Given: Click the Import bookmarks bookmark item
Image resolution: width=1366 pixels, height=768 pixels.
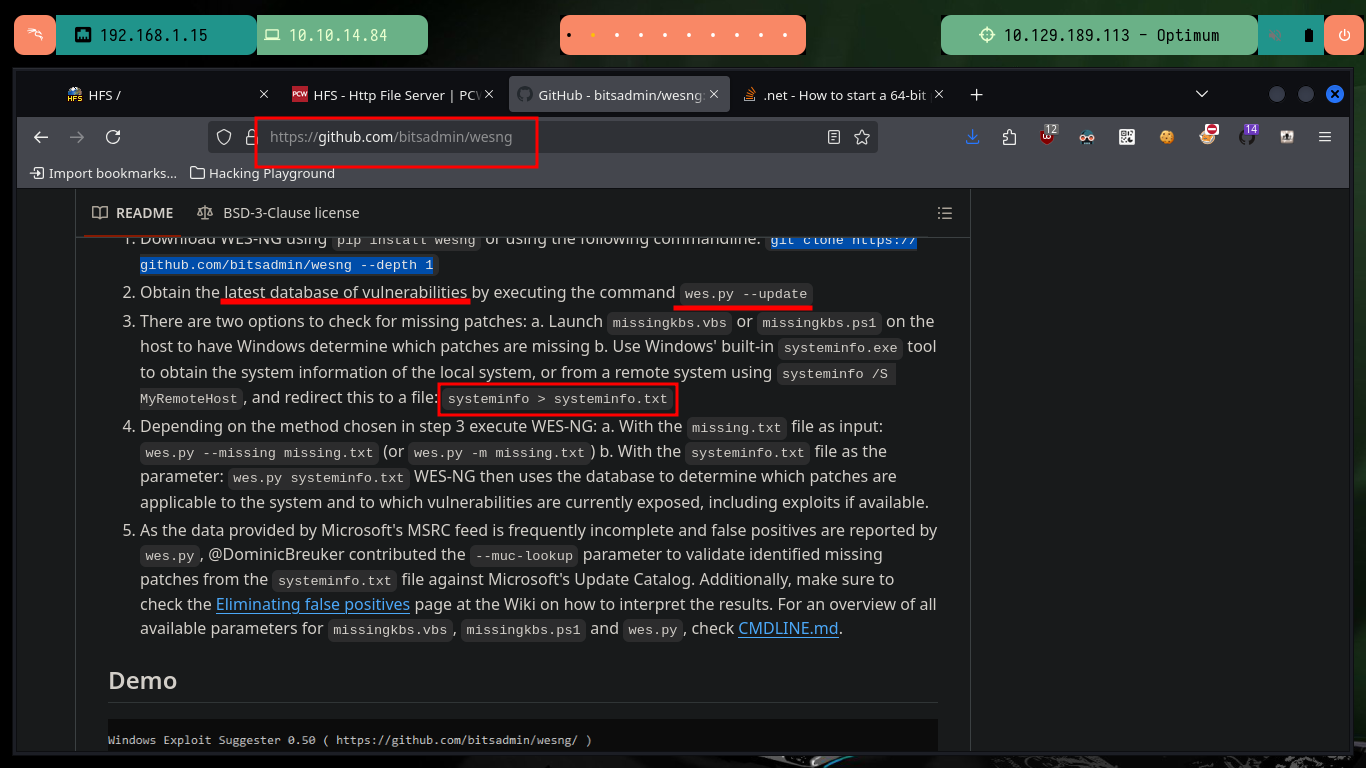Looking at the screenshot, I should pyautogui.click(x=103, y=173).
